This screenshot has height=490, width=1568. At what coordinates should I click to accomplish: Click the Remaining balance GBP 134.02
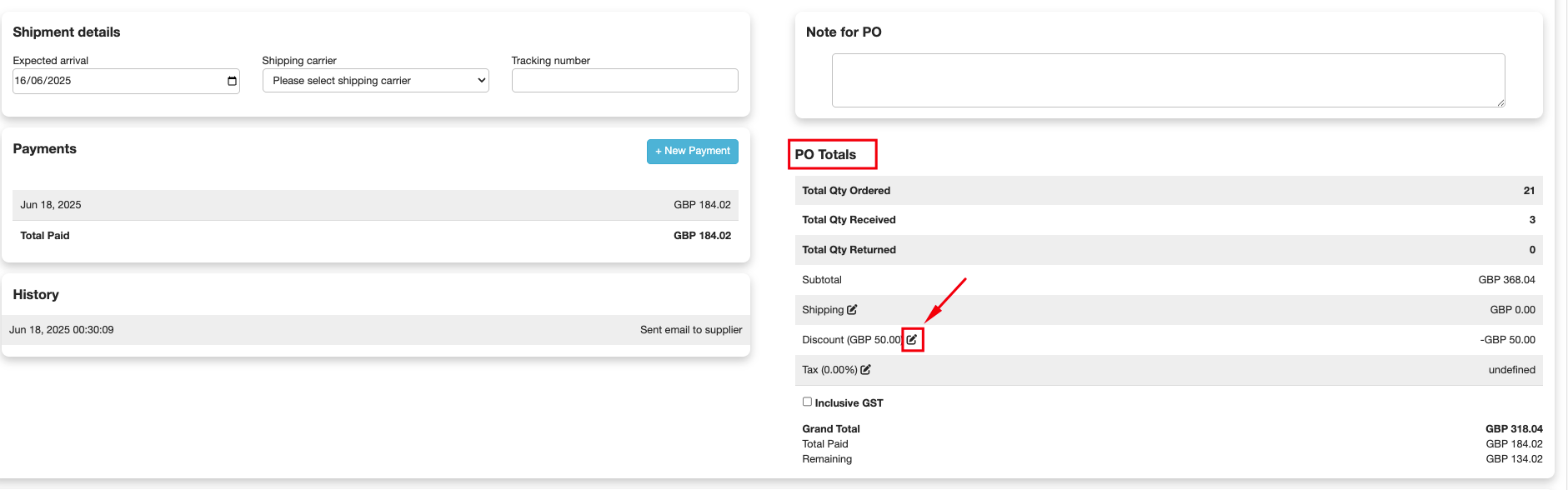click(x=1514, y=459)
